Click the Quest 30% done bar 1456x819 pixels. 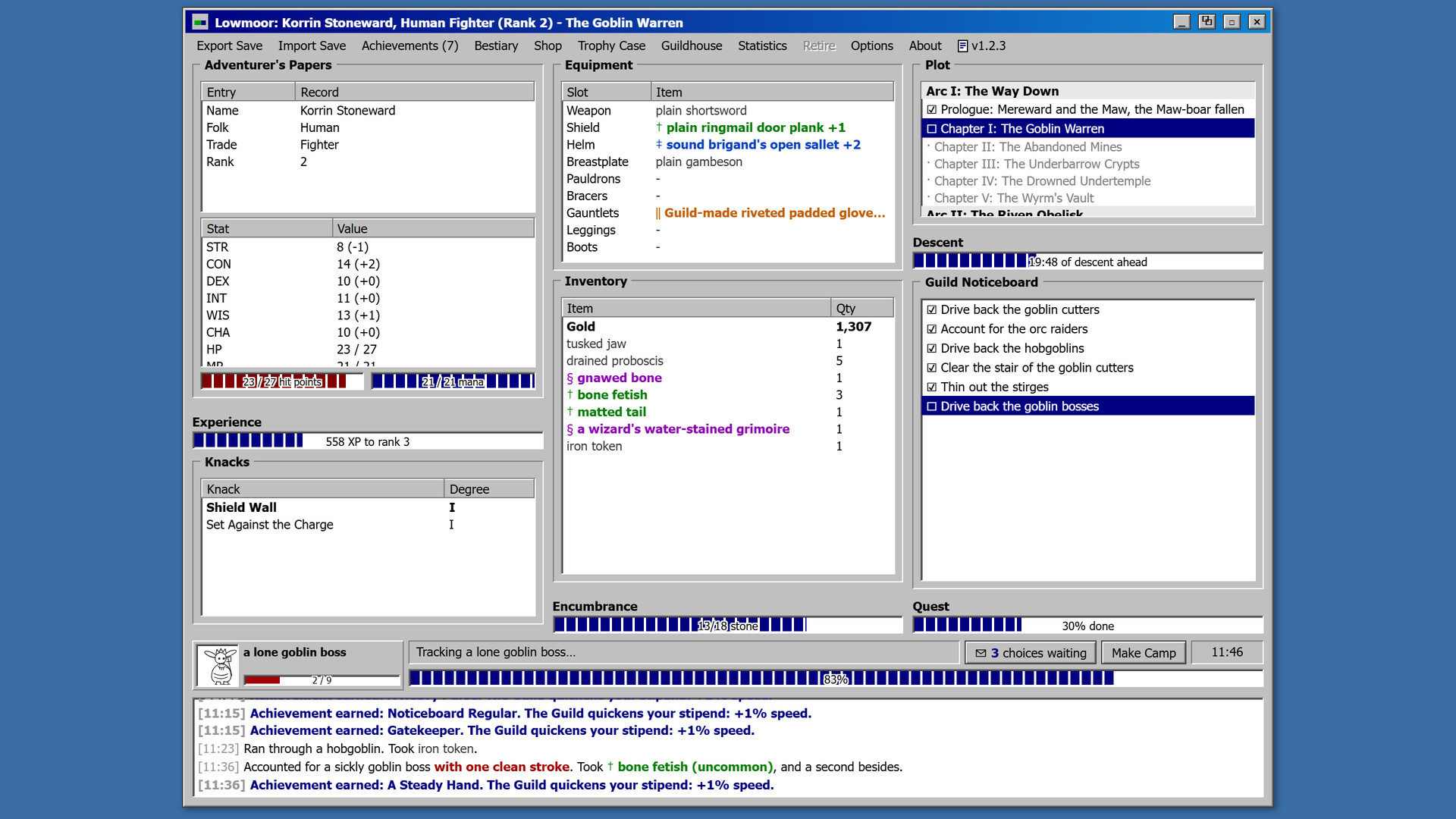tap(1087, 626)
